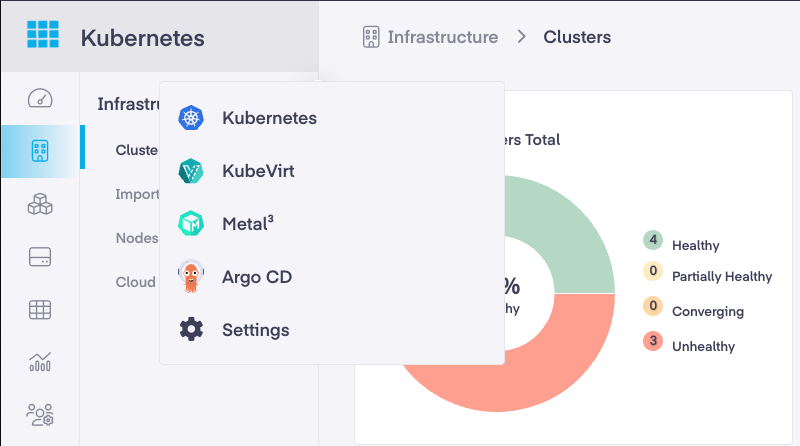Click the Kubernetes helm wheel logo
Image resolution: width=800 pixels, height=446 pixels.
(x=191, y=118)
